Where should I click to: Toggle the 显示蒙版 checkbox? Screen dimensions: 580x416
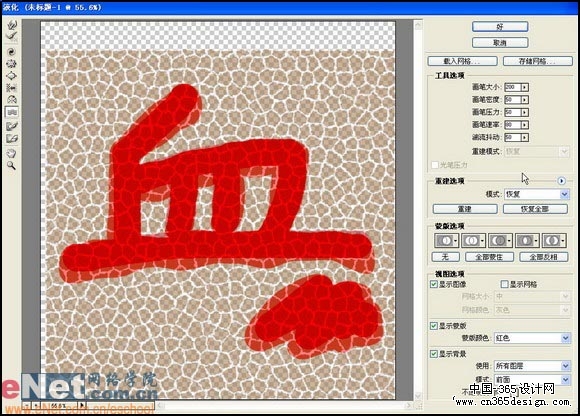tap(434, 326)
